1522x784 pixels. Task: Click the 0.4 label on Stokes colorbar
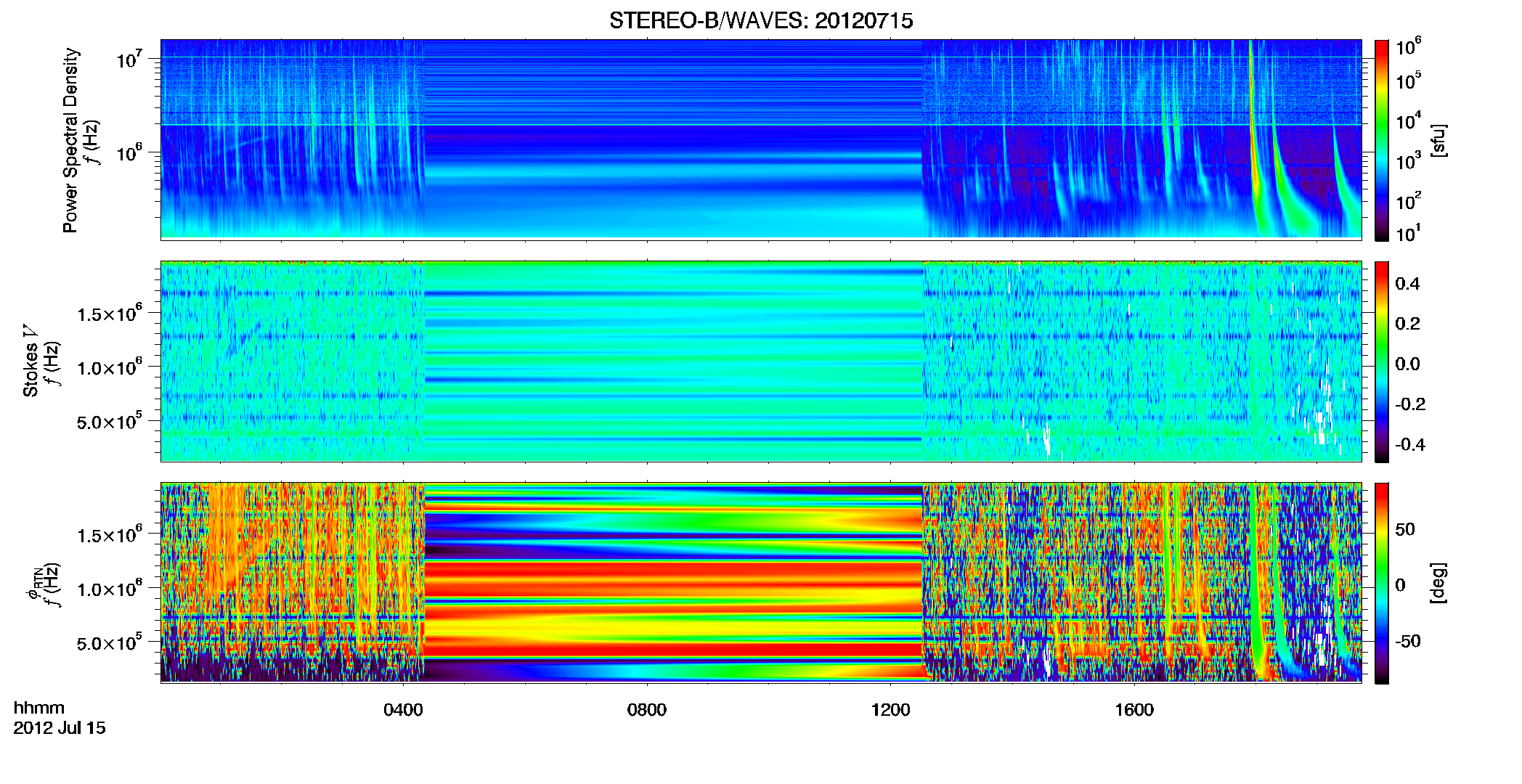pos(1407,283)
